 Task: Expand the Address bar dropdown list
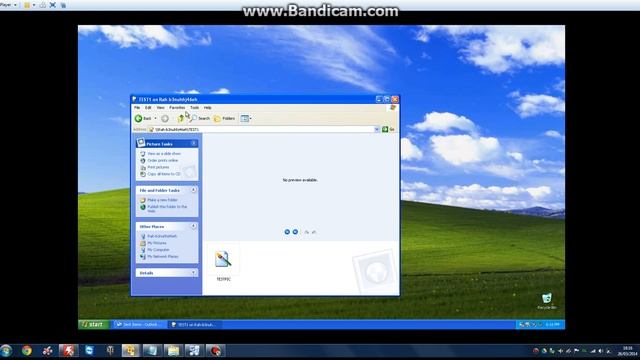pyautogui.click(x=376, y=129)
